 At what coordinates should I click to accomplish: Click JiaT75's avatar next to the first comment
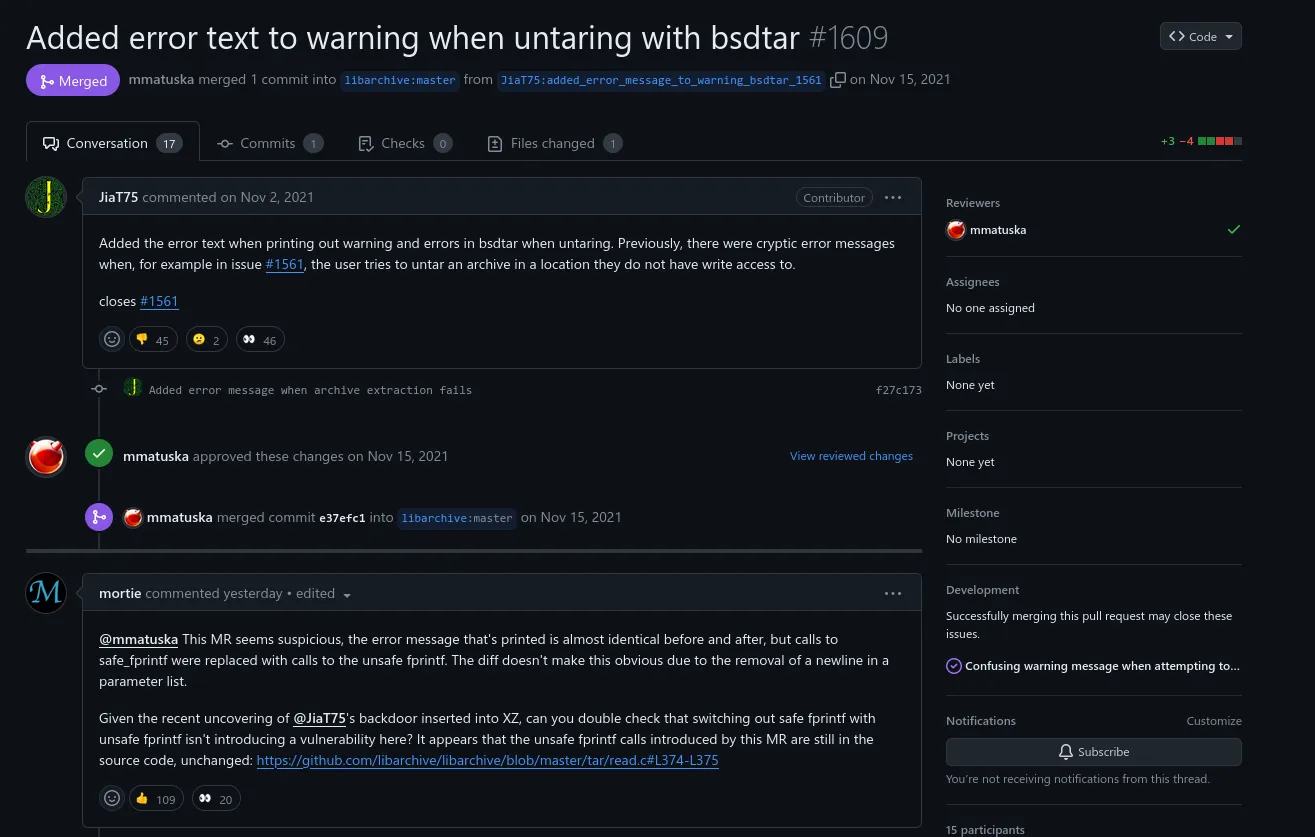pos(46,197)
